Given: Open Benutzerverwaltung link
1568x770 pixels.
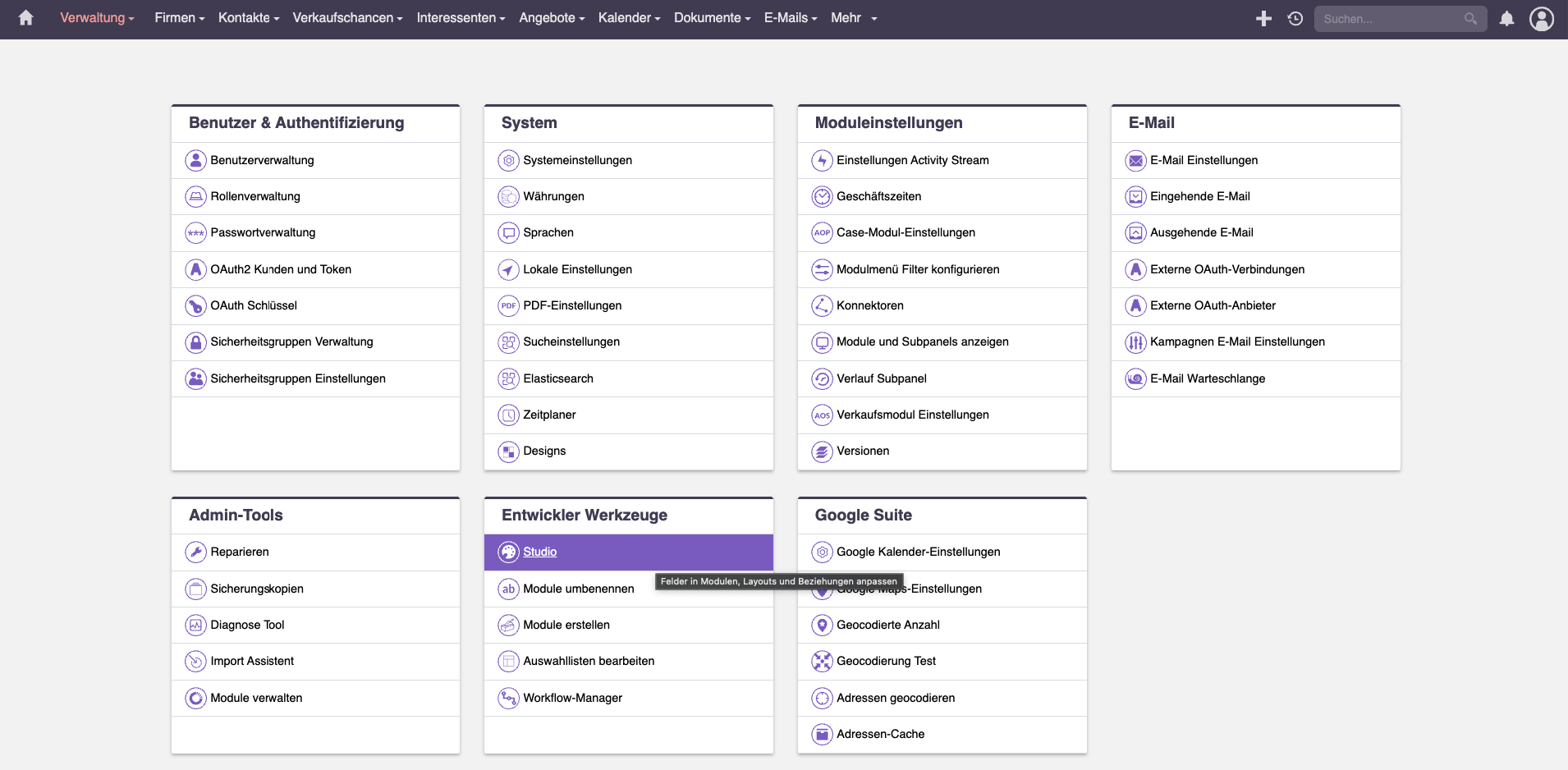Looking at the screenshot, I should [262, 161].
